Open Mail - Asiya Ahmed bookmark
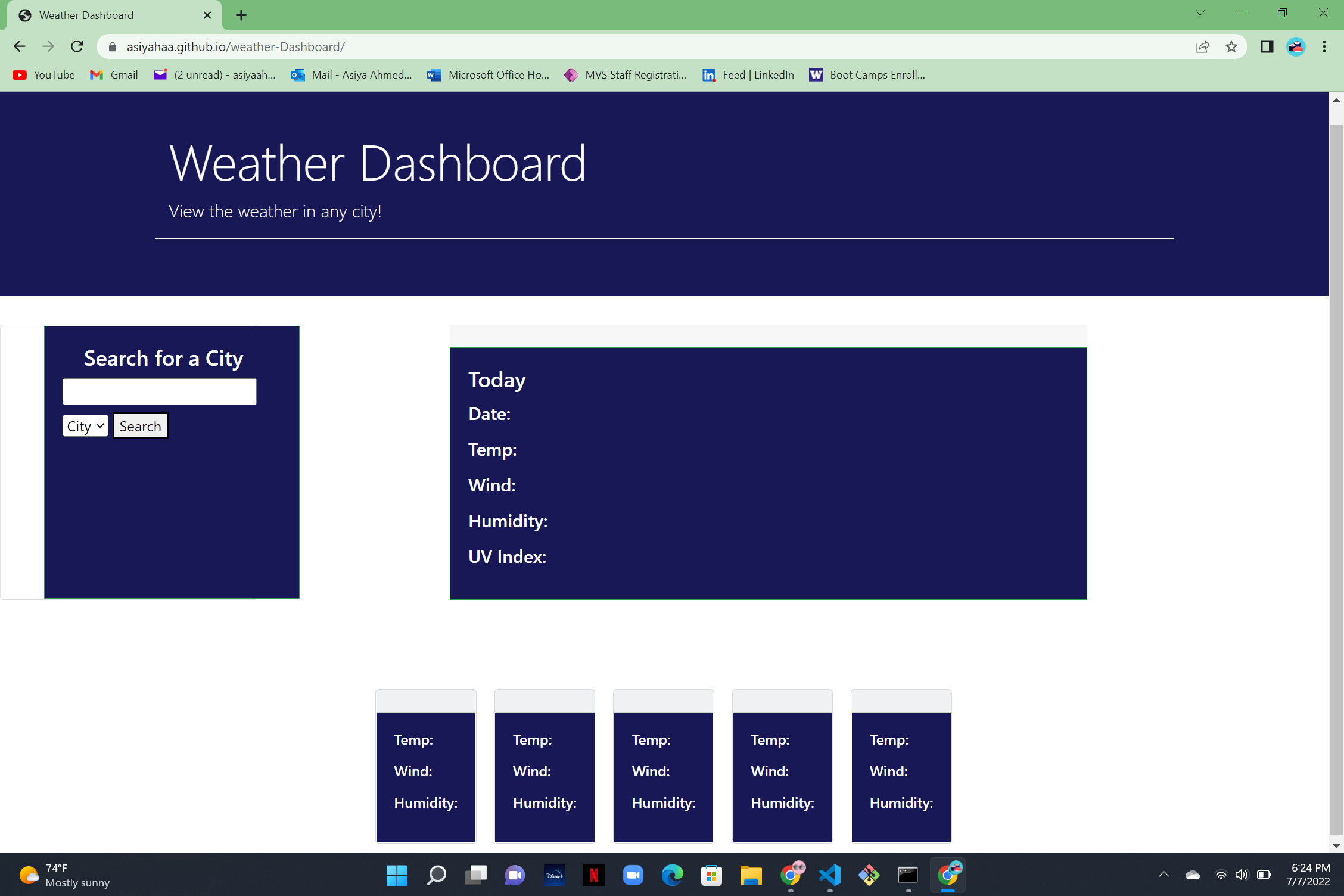This screenshot has height=896, width=1344. [351, 74]
